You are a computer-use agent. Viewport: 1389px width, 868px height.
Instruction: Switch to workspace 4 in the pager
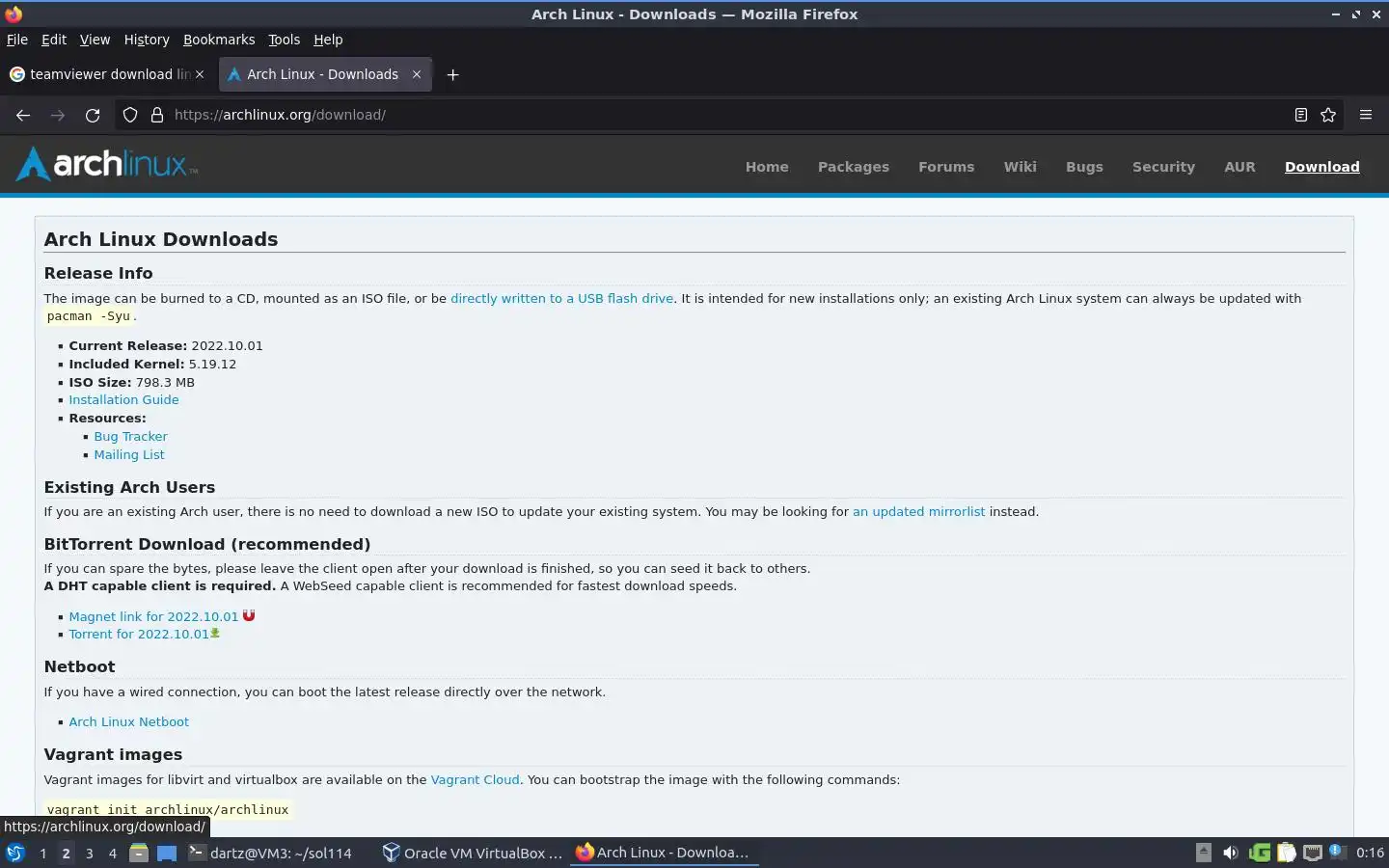[112, 853]
